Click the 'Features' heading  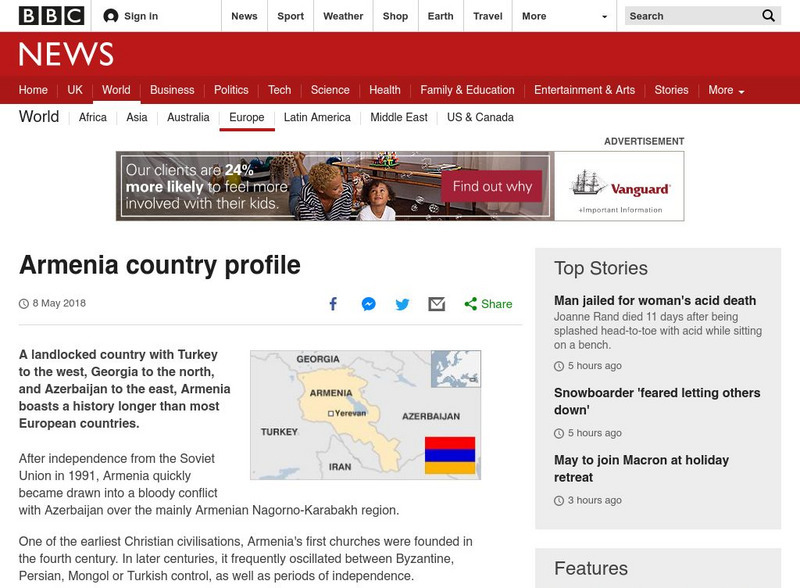pos(591,569)
